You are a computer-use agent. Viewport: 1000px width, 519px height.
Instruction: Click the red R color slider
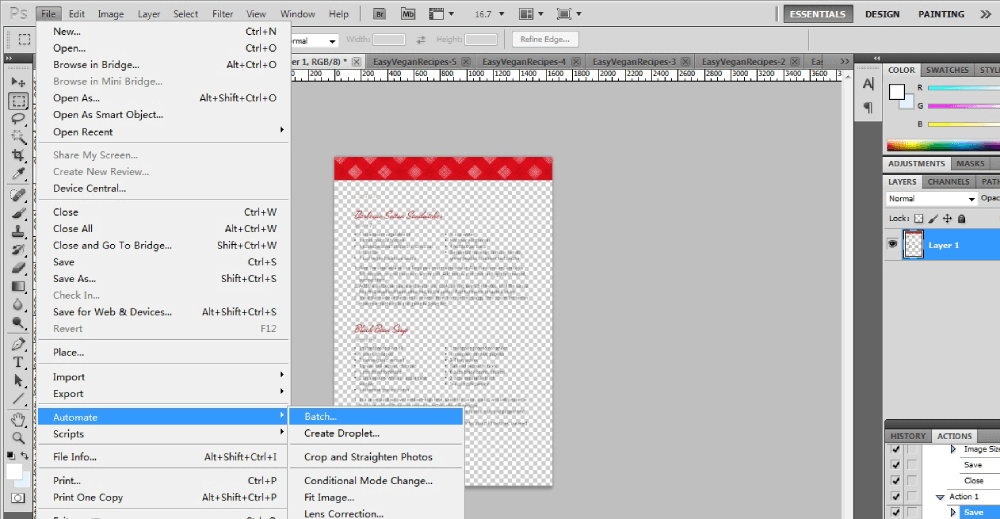click(x=960, y=88)
